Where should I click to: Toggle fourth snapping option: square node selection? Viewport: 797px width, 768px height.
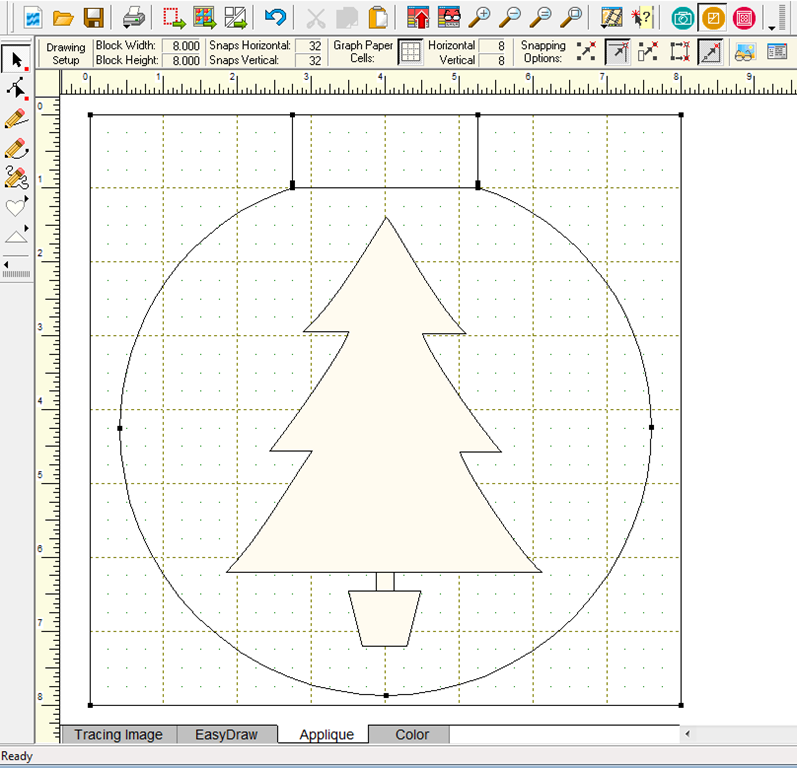680,52
